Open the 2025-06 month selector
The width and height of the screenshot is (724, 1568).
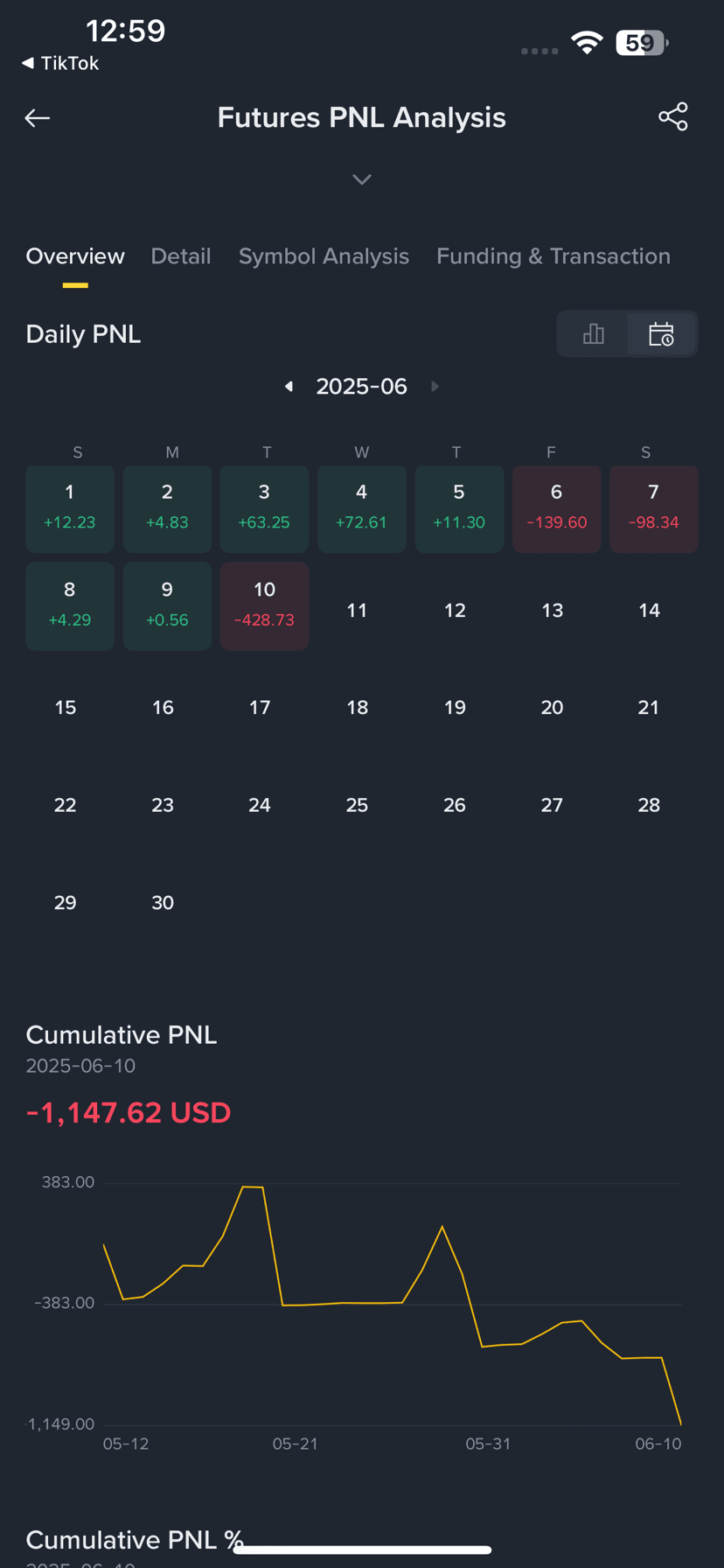[361, 386]
